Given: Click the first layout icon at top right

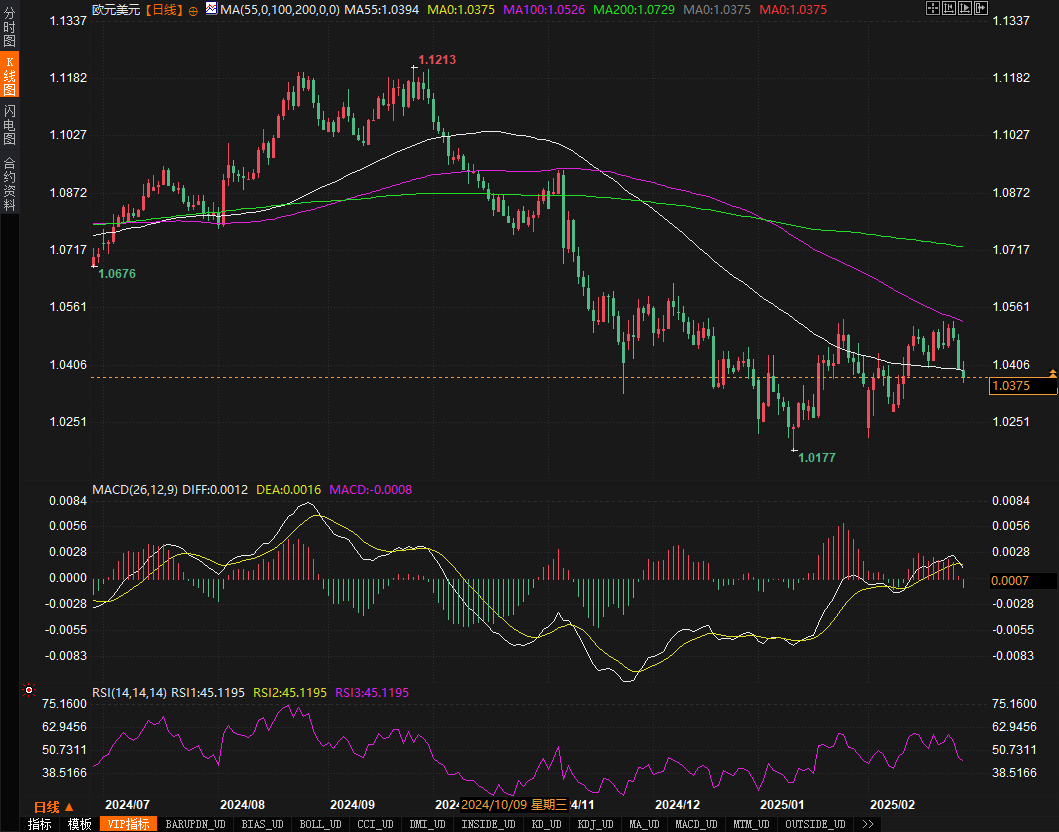Looking at the screenshot, I should pyautogui.click(x=932, y=9).
